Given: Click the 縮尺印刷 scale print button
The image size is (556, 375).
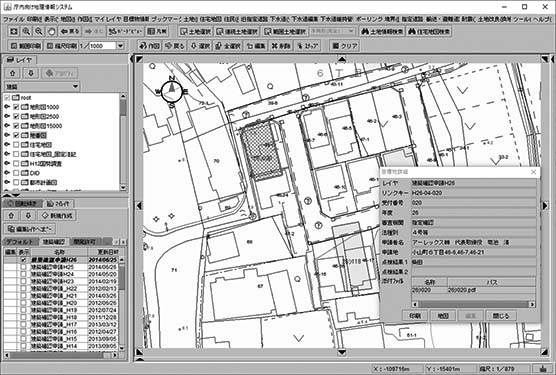Looking at the screenshot, I should point(61,46).
